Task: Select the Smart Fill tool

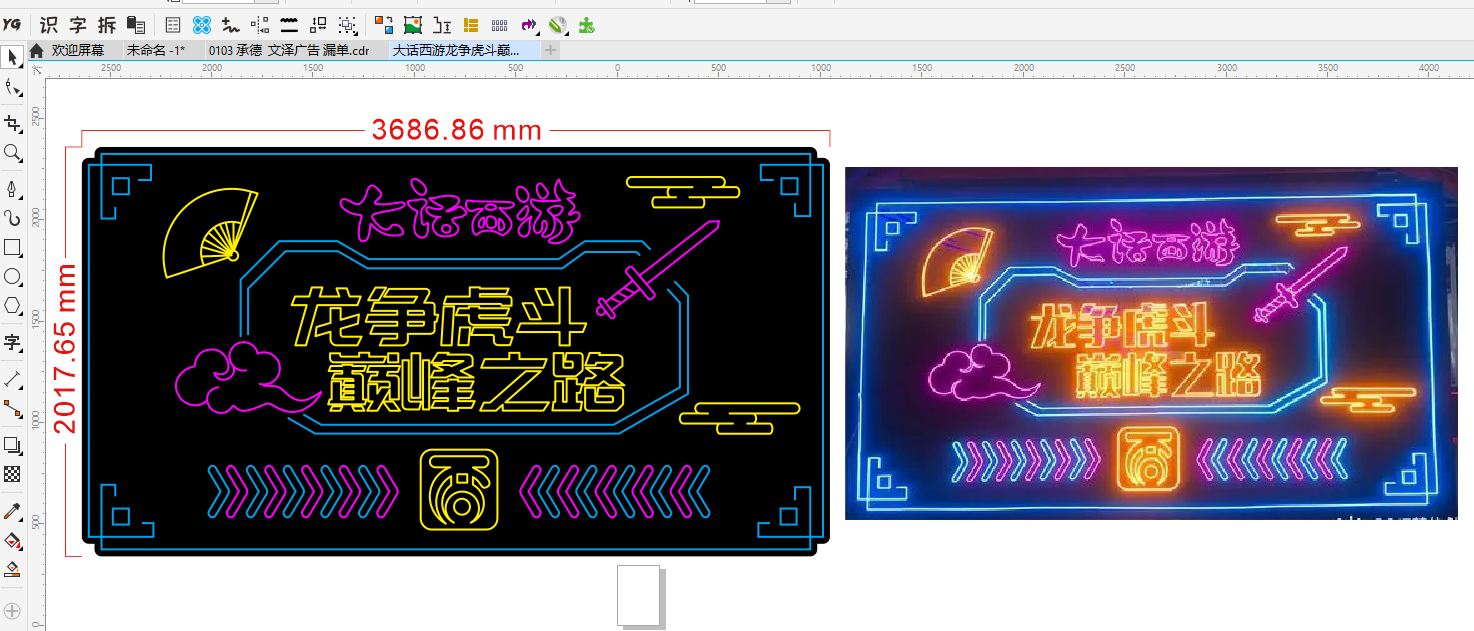Action: click(x=12, y=569)
